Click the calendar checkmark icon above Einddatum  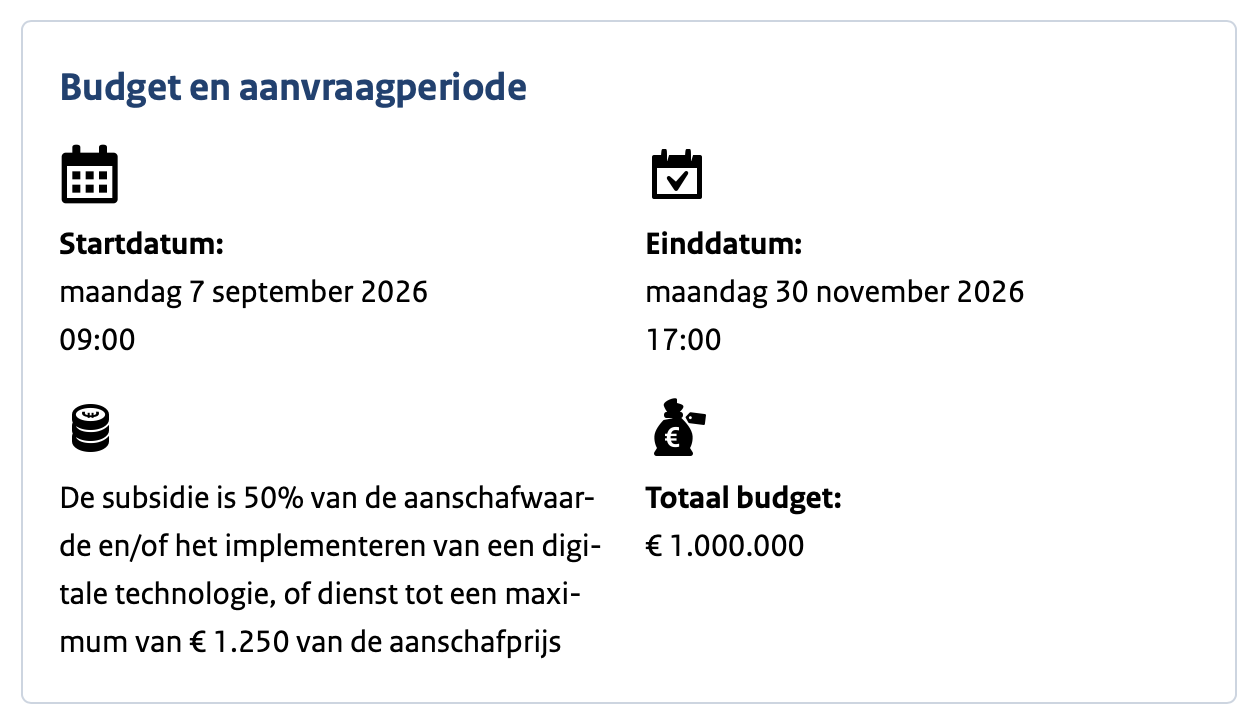tap(676, 174)
